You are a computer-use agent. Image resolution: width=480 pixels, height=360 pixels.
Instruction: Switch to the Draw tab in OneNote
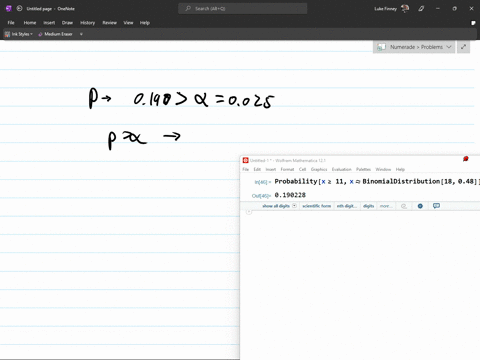tap(67, 23)
